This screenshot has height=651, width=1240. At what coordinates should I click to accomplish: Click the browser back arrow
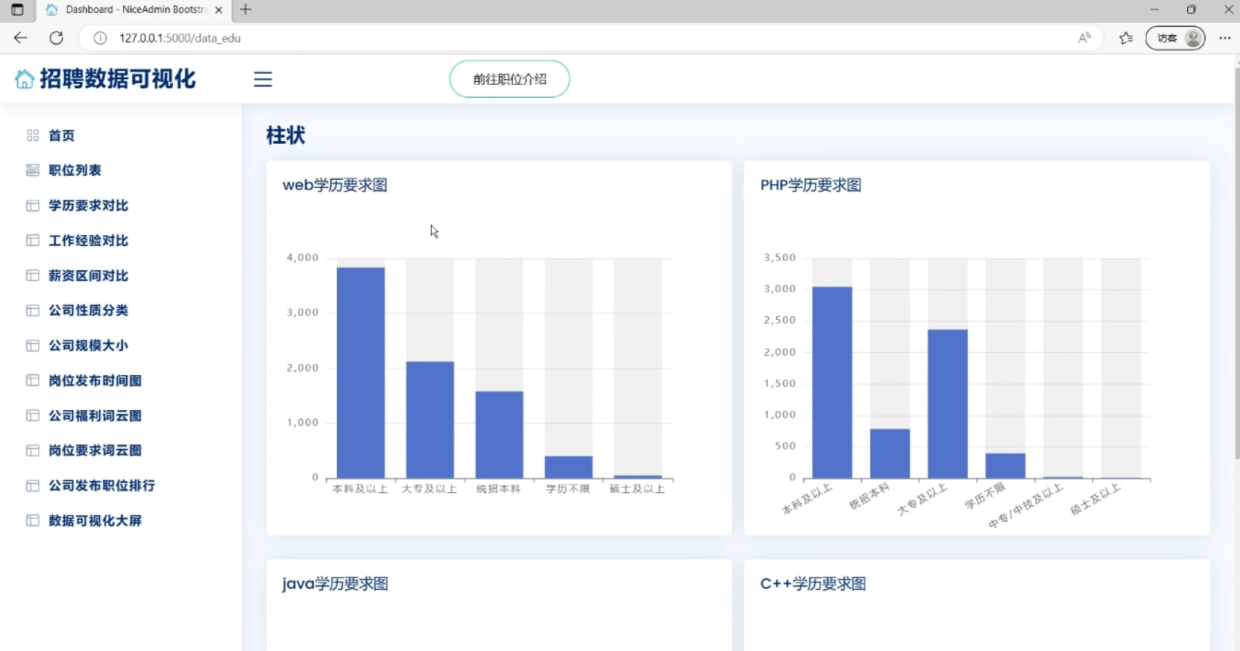pos(20,37)
